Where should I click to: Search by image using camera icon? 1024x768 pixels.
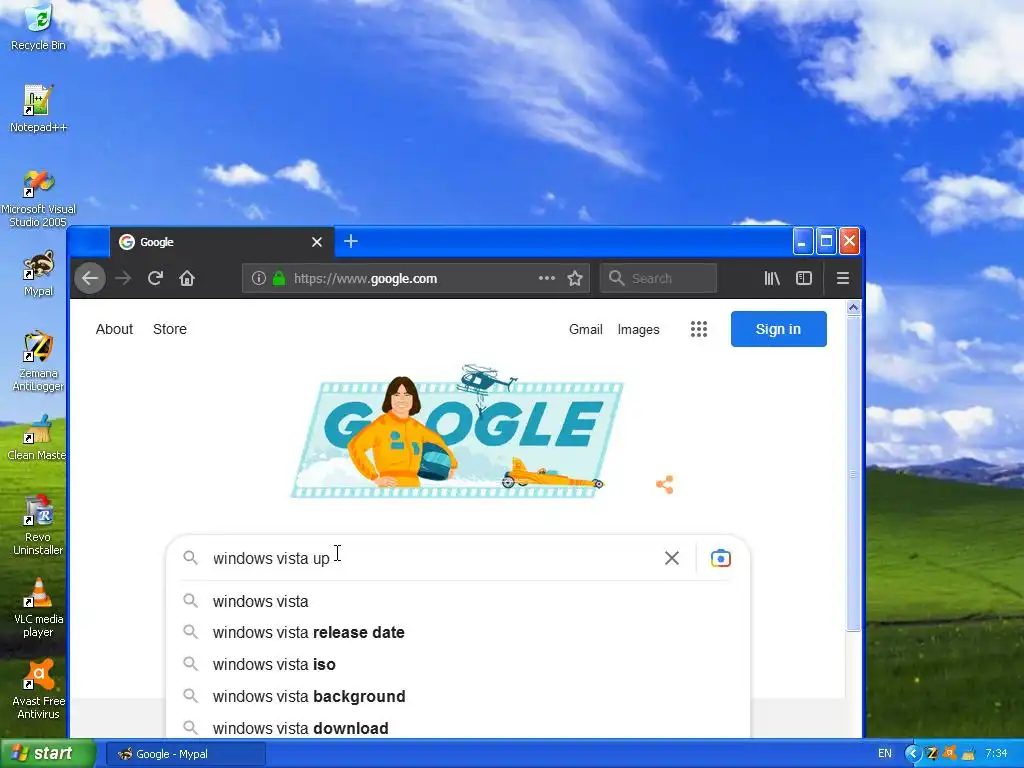721,558
